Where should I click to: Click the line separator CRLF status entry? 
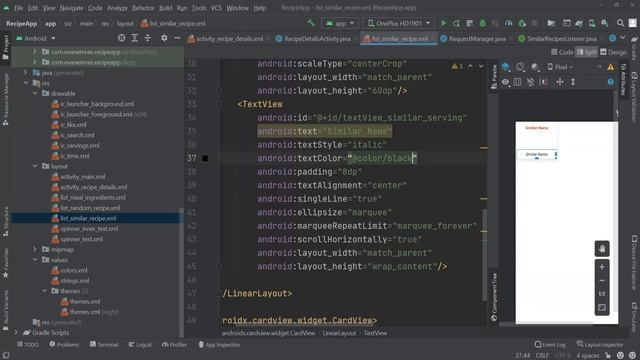(x=542, y=356)
